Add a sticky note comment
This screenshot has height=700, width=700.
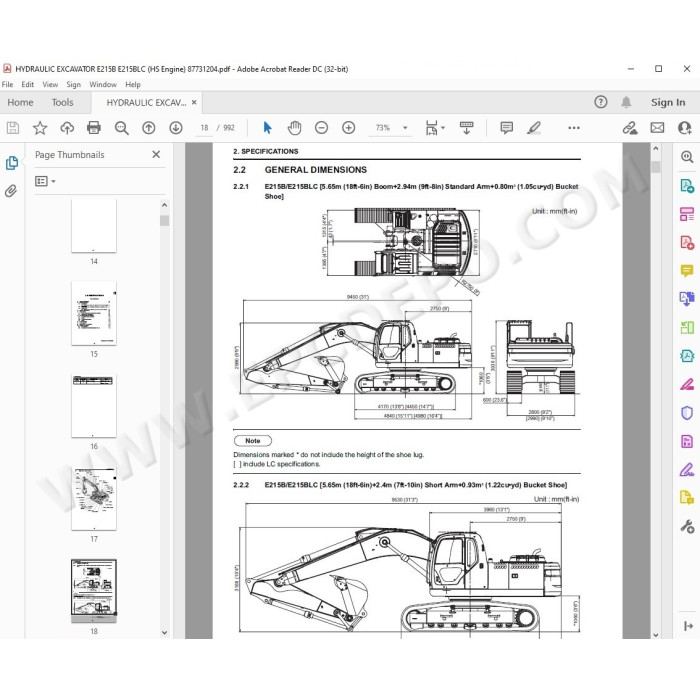(507, 128)
